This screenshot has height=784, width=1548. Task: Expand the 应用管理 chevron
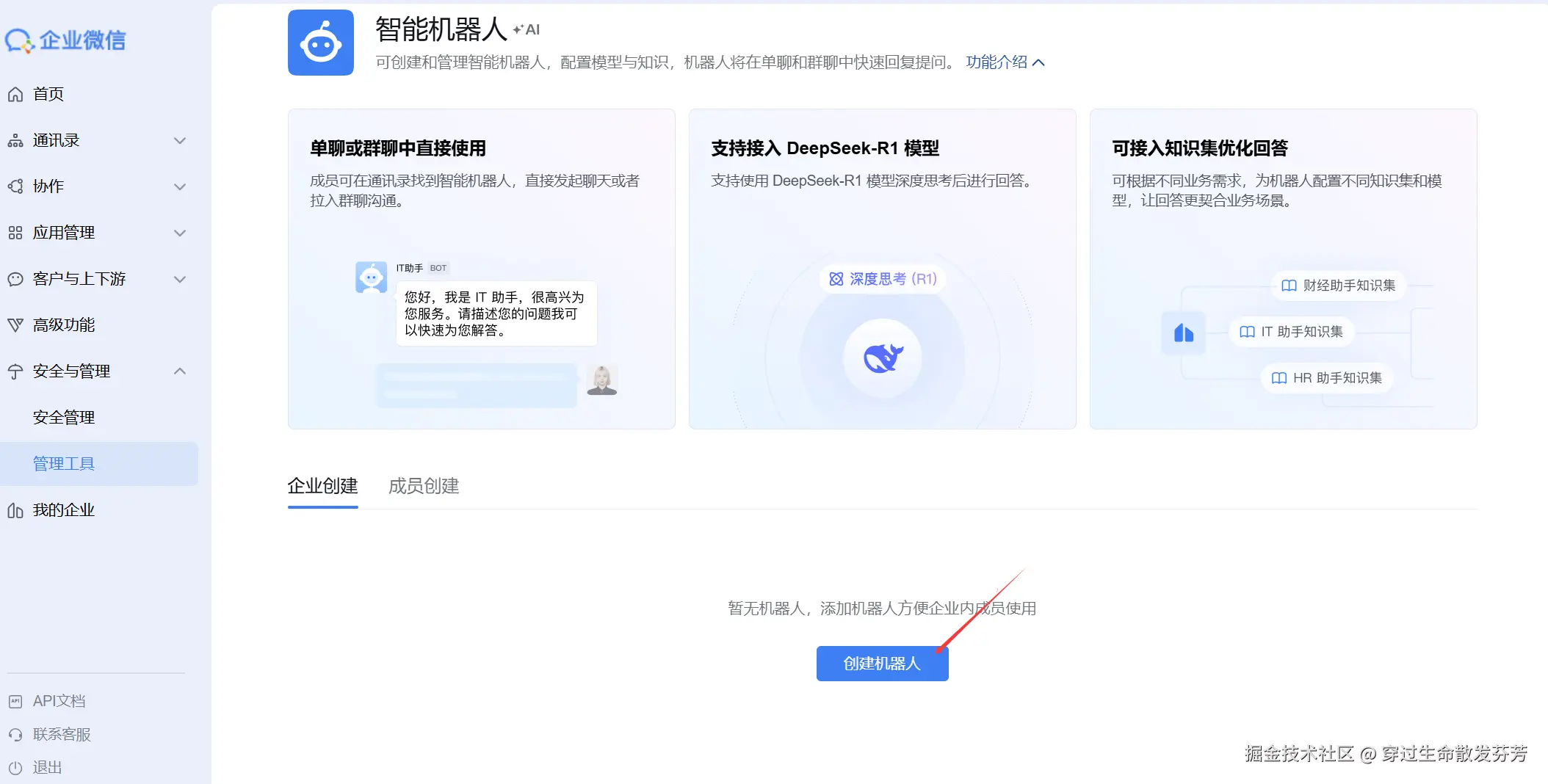click(x=180, y=233)
